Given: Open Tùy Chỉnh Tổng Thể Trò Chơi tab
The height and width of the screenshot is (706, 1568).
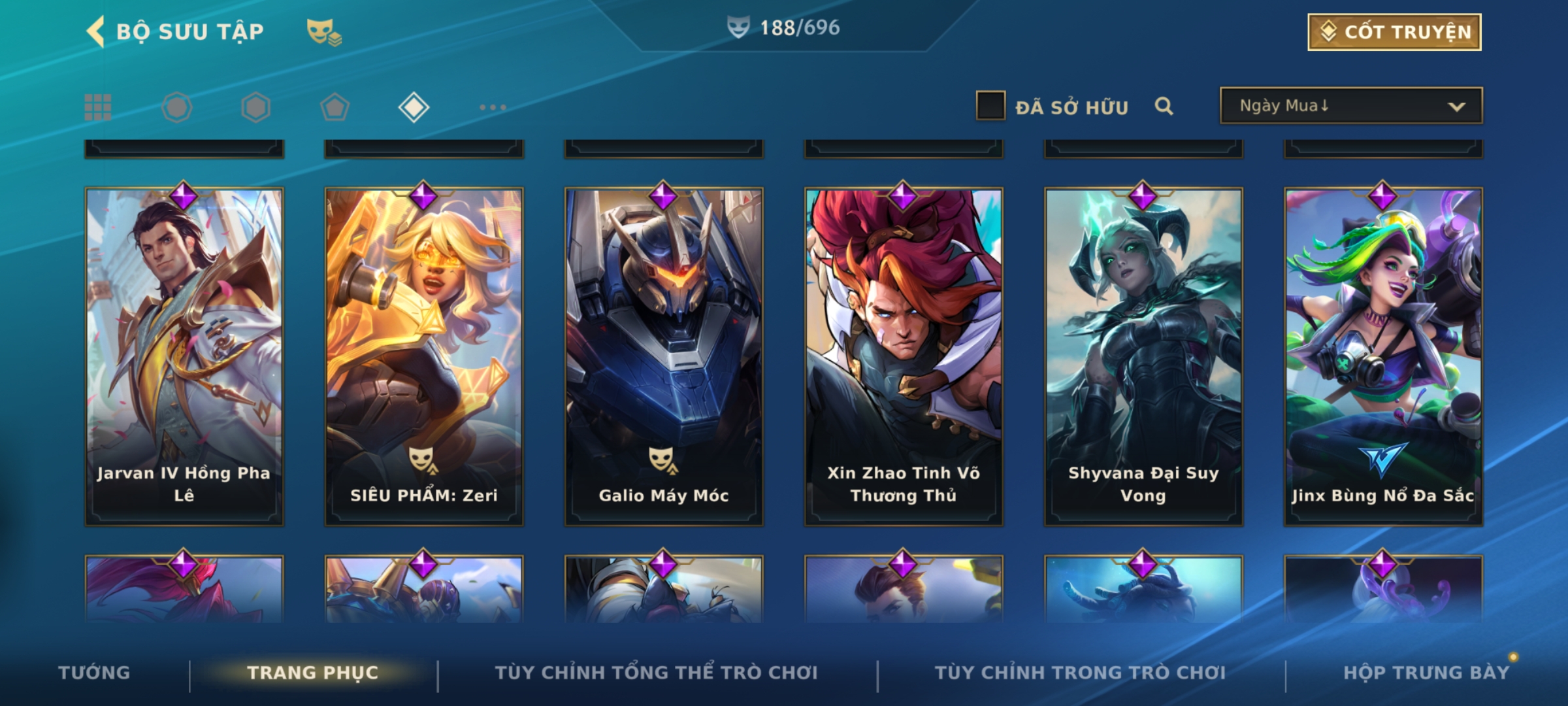Looking at the screenshot, I should tap(656, 673).
